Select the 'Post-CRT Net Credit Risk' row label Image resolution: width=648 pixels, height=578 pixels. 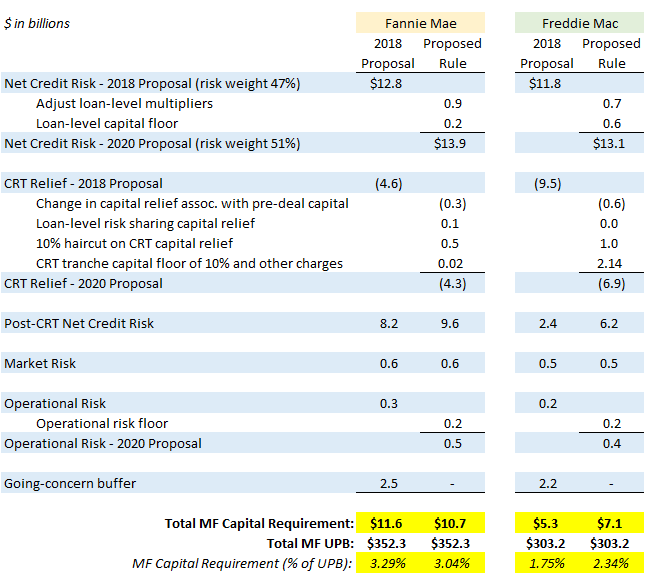click(79, 323)
